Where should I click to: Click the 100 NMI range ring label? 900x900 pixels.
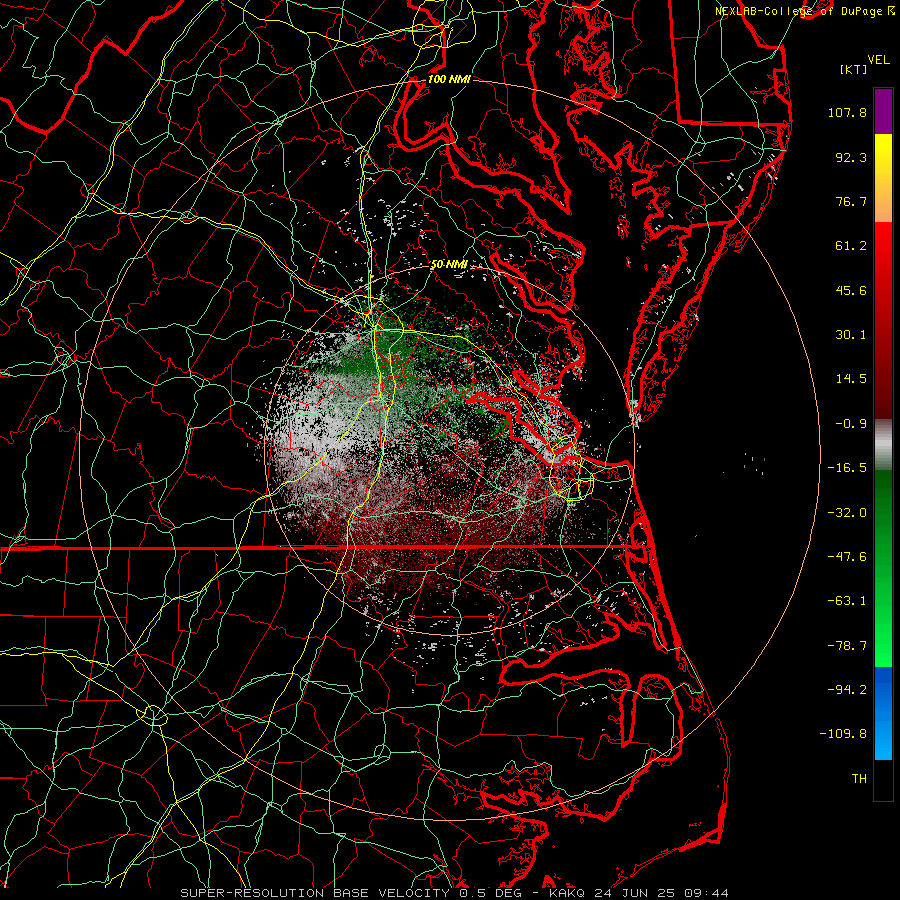click(449, 79)
